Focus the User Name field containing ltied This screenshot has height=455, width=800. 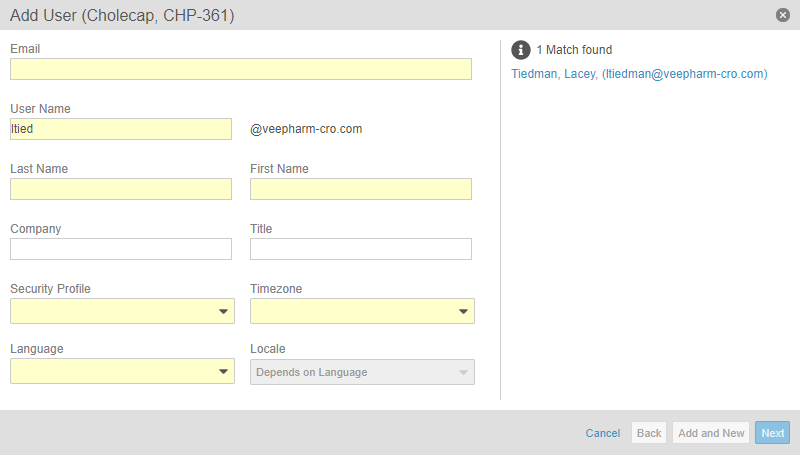(x=121, y=129)
